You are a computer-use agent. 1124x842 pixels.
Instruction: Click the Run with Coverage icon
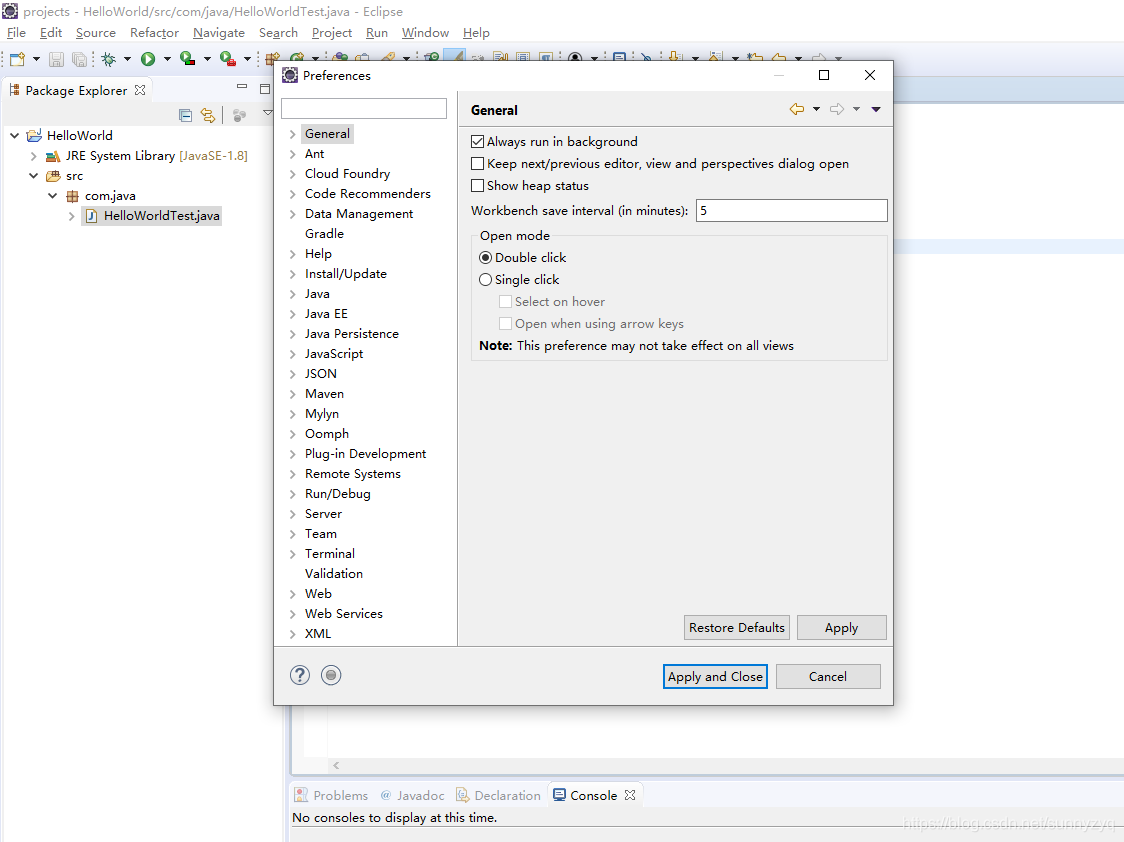click(187, 59)
